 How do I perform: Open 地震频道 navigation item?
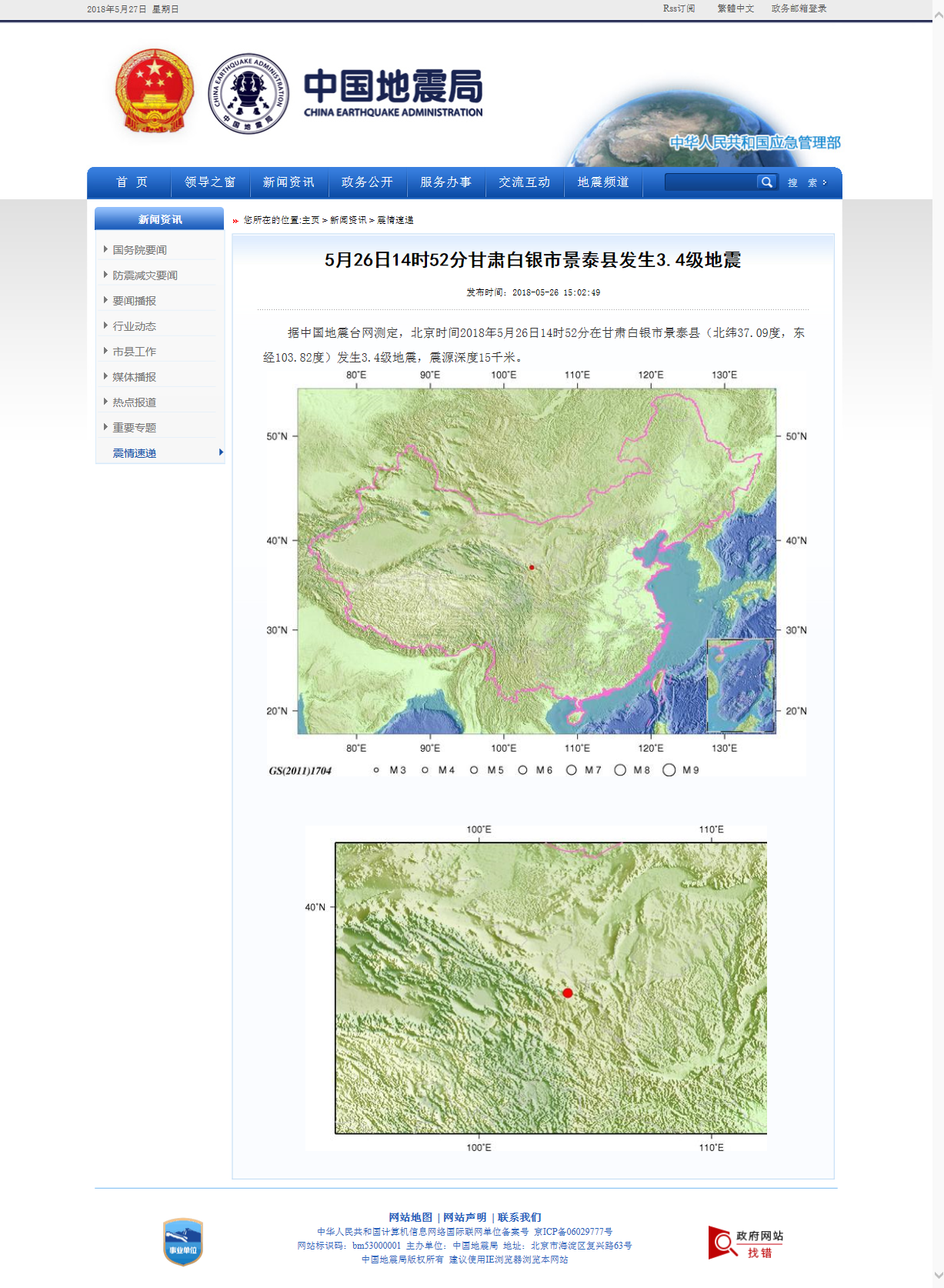(603, 182)
